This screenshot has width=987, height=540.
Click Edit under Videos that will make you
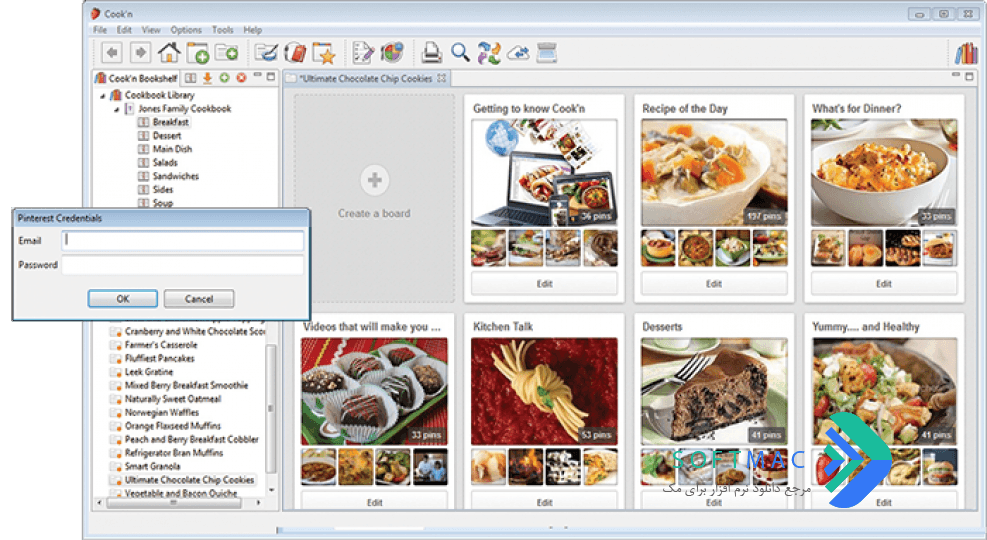click(375, 502)
